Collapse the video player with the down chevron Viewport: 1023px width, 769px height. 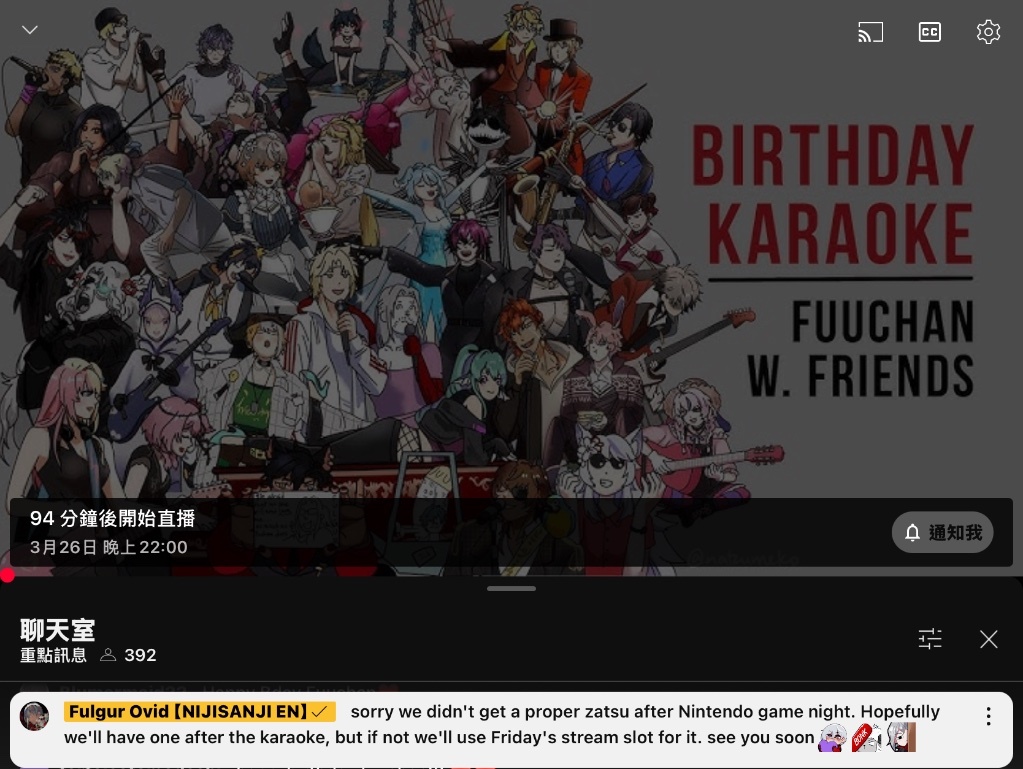pos(30,30)
